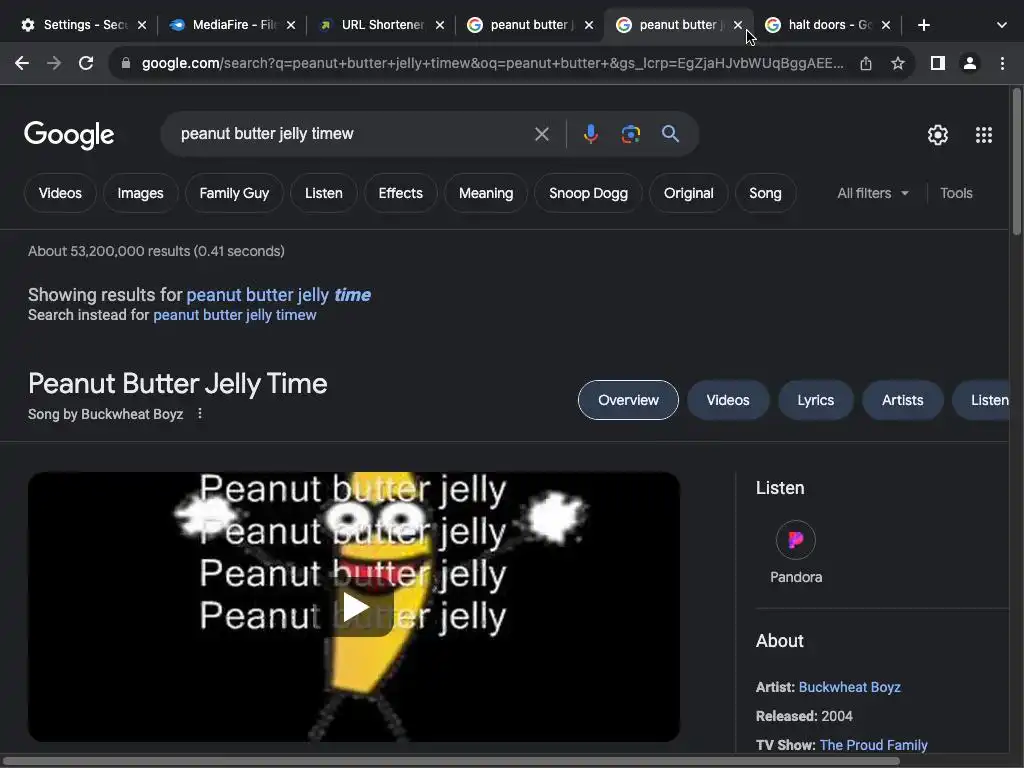
Task: Open the Lyrics tab
Action: click(x=815, y=400)
